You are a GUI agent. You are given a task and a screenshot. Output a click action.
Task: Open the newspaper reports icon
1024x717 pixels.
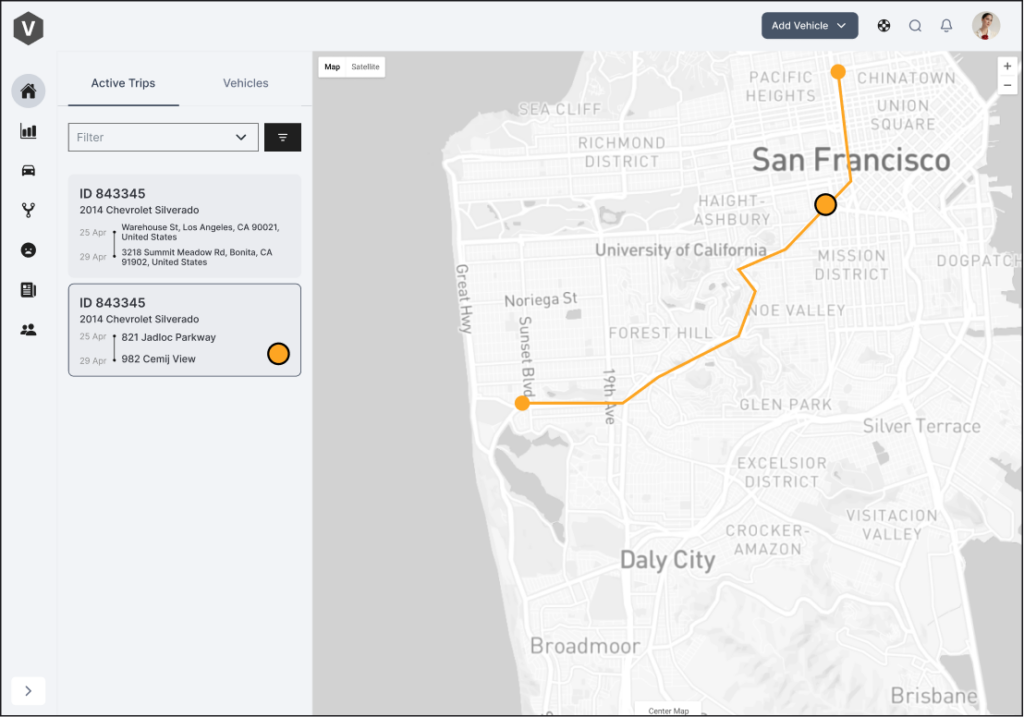click(28, 290)
